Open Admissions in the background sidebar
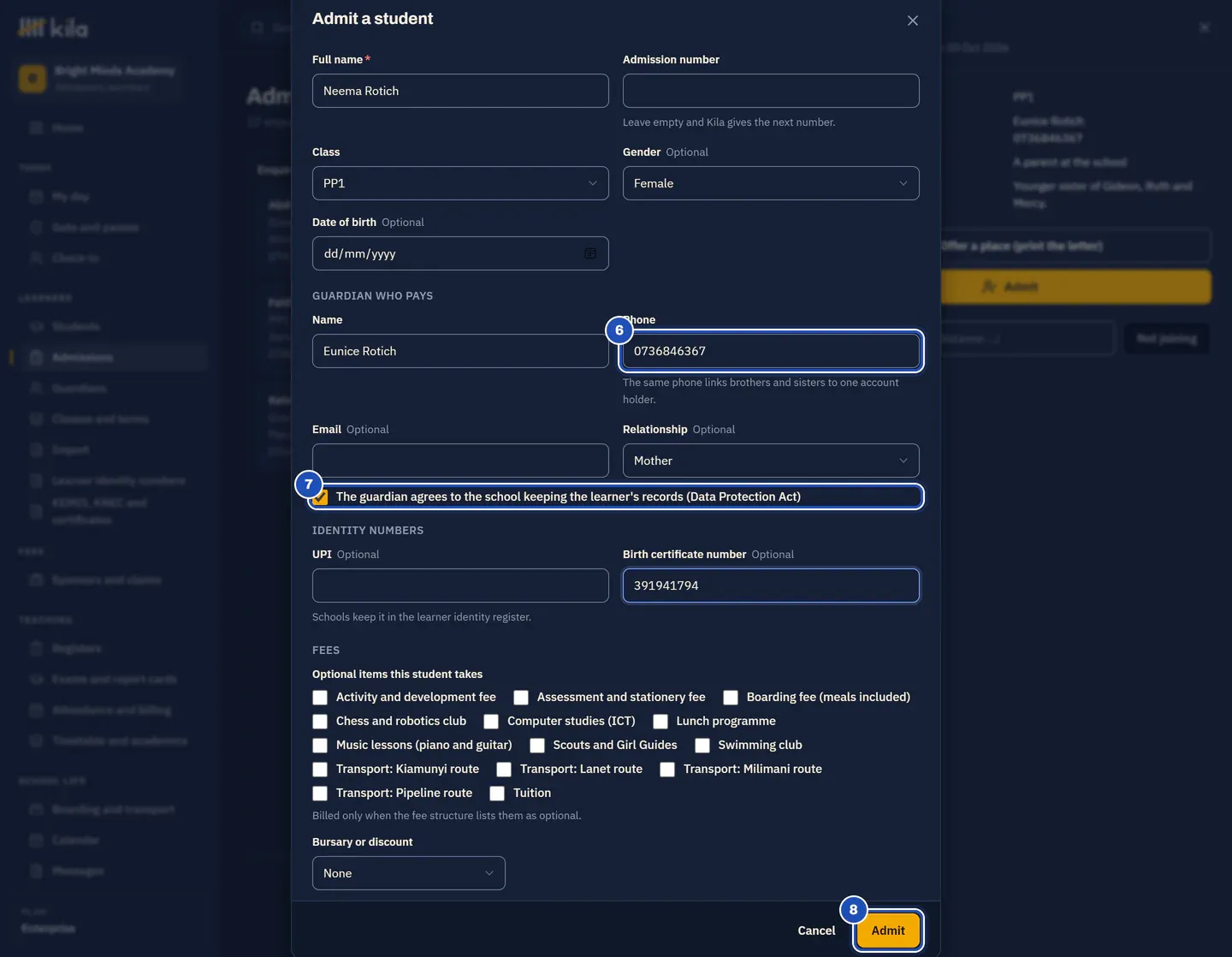 (x=110, y=357)
